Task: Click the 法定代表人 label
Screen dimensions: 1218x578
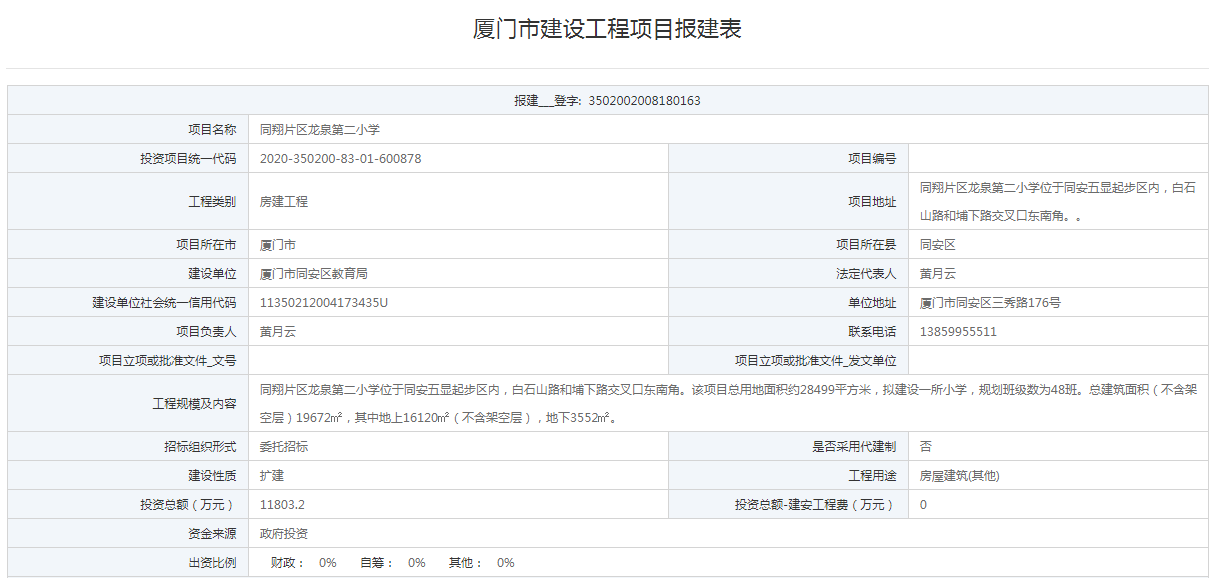Action: (x=866, y=274)
